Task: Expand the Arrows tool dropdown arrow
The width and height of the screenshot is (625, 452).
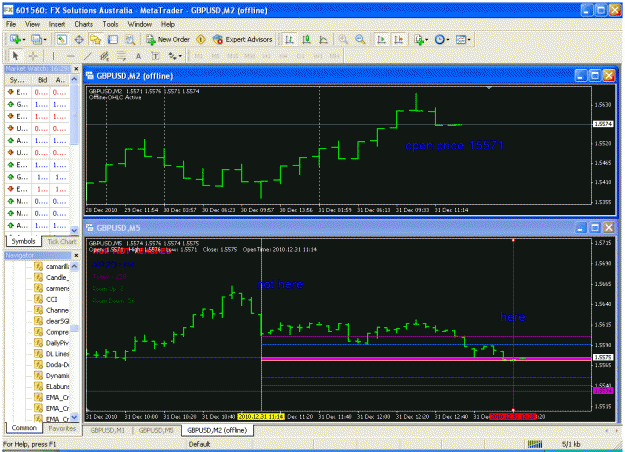Action: (180, 56)
